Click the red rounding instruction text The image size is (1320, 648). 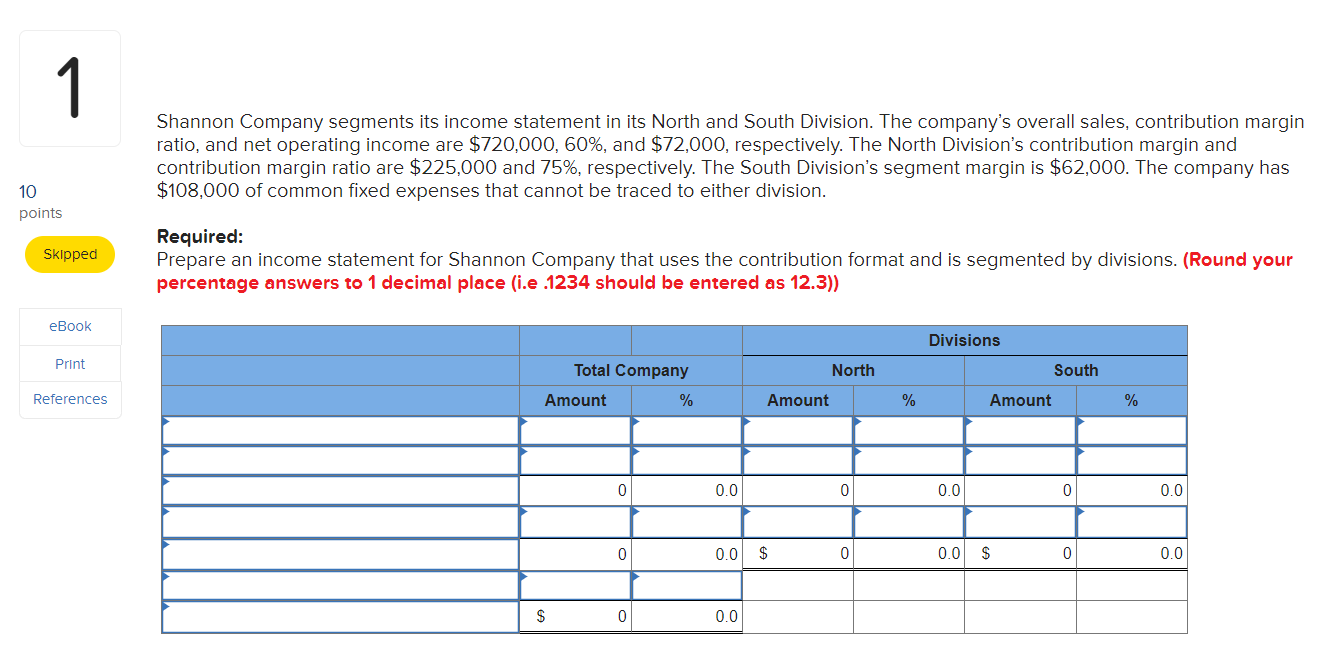725,271
